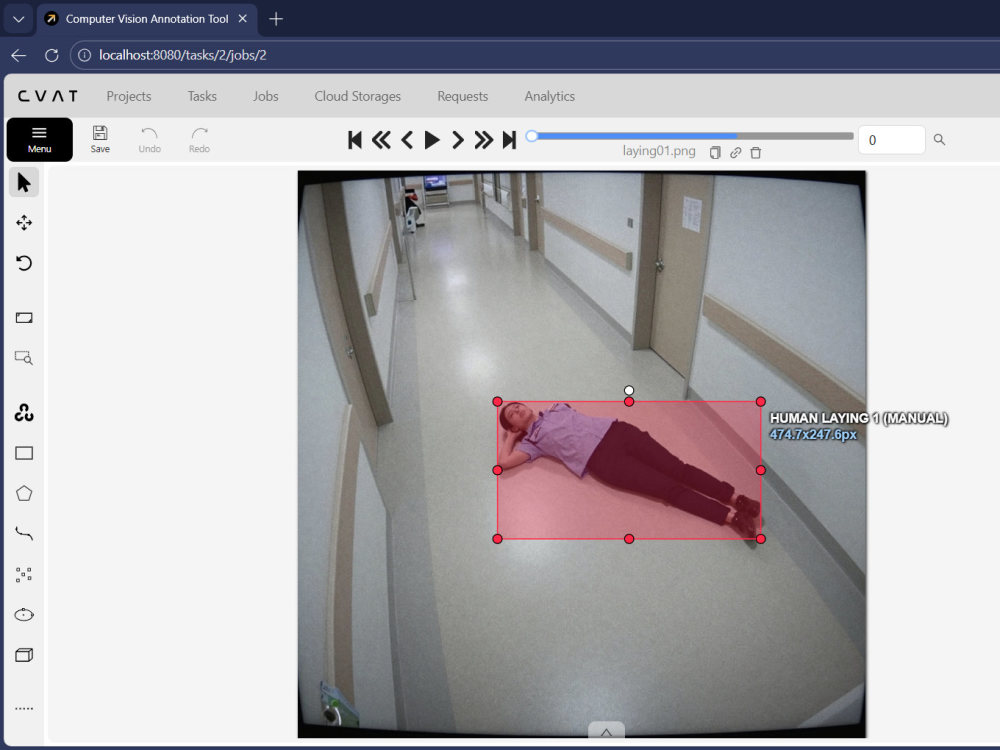
Task: Rotate the image
Action: click(24, 263)
